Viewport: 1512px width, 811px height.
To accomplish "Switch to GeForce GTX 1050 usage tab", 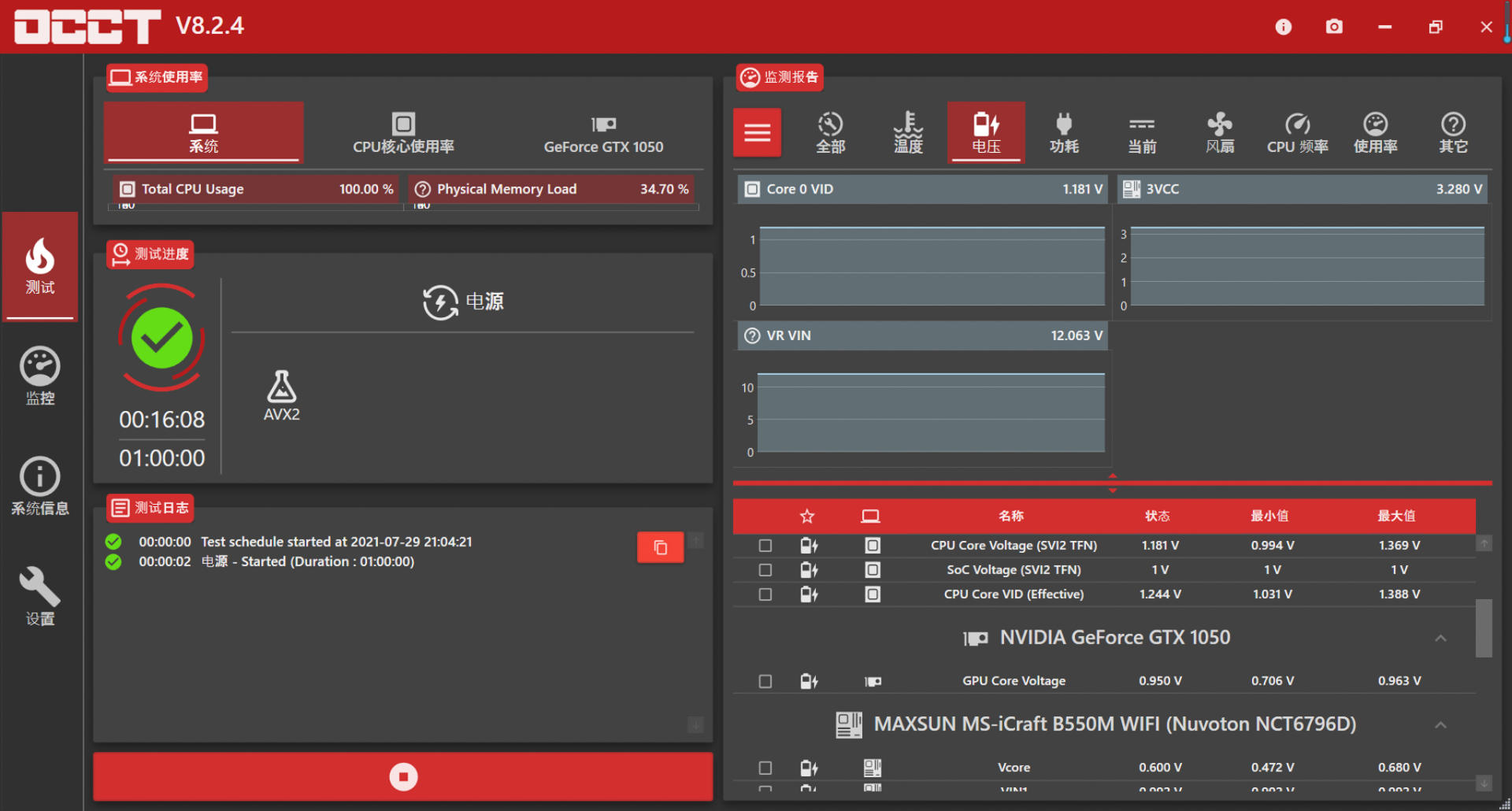I will point(603,132).
